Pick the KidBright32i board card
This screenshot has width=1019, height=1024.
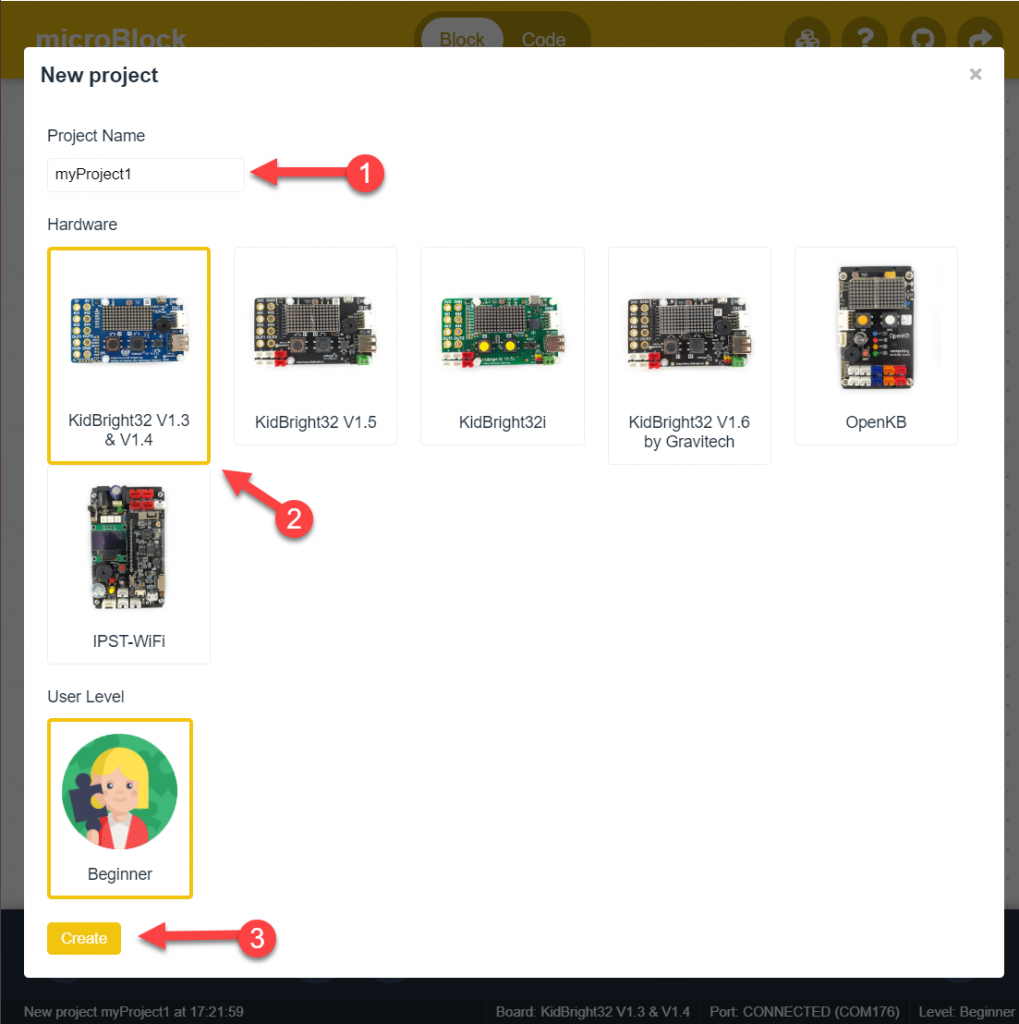pos(502,346)
